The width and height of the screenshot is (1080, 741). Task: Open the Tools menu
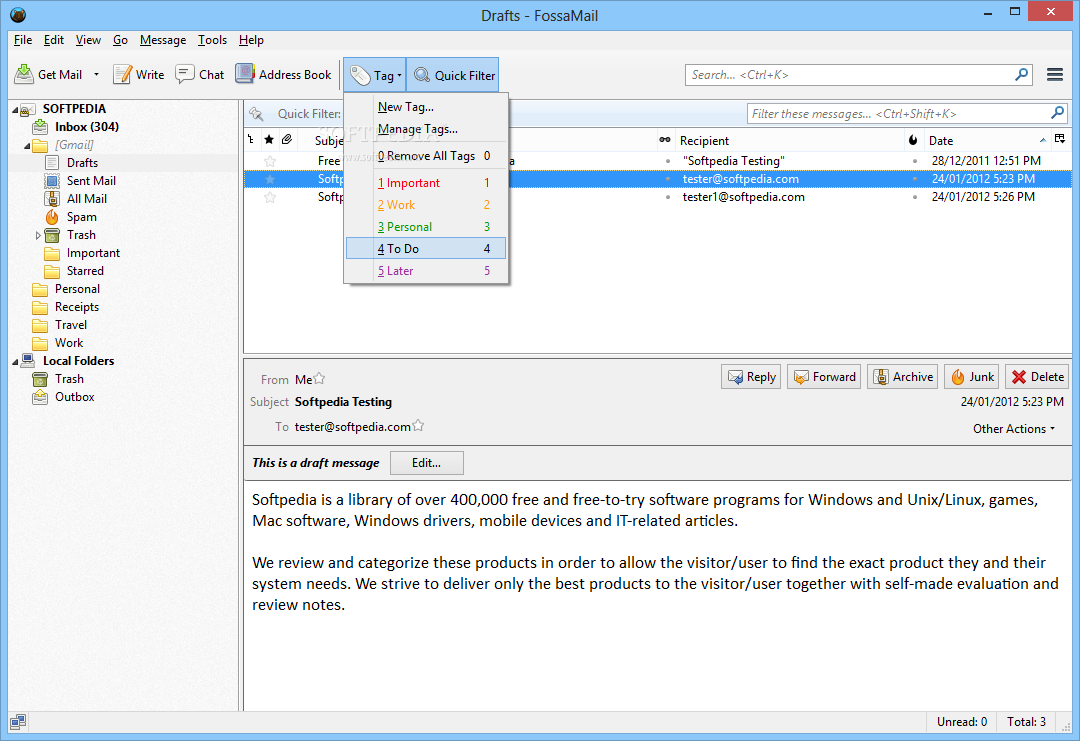(x=212, y=40)
